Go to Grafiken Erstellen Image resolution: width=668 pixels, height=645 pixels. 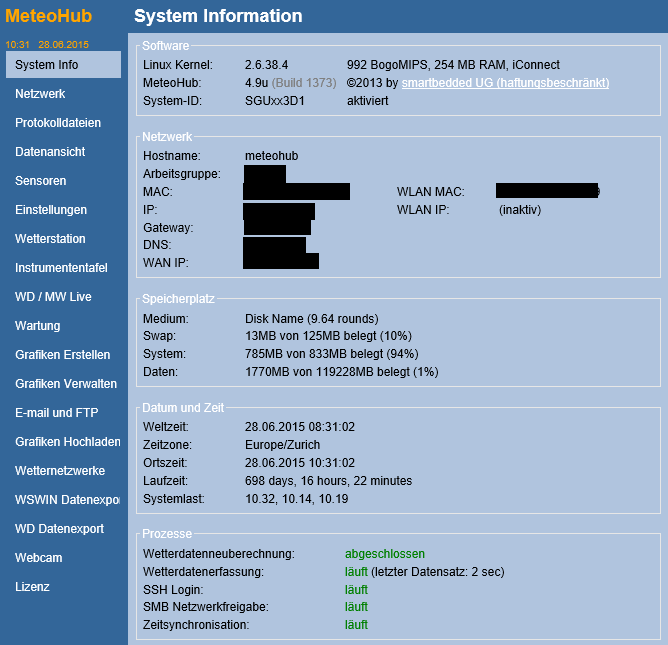pyautogui.click(x=63, y=355)
